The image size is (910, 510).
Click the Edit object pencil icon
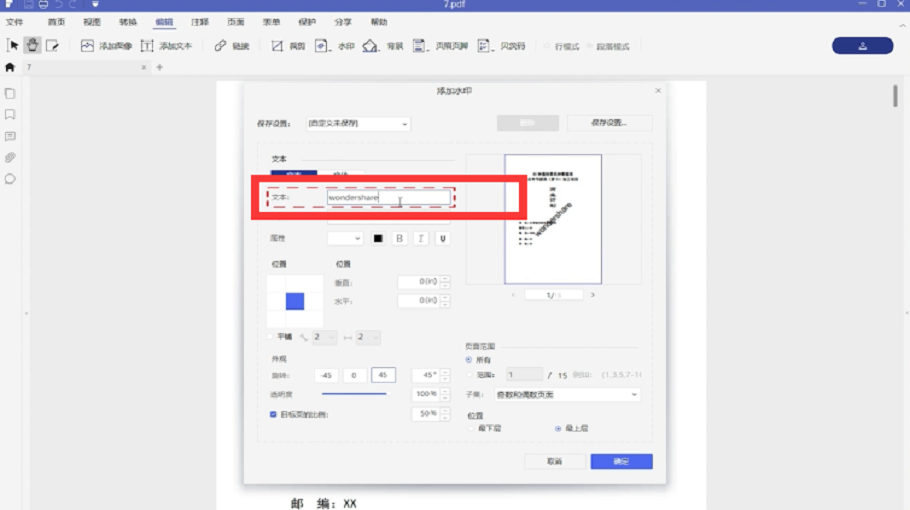pos(52,45)
